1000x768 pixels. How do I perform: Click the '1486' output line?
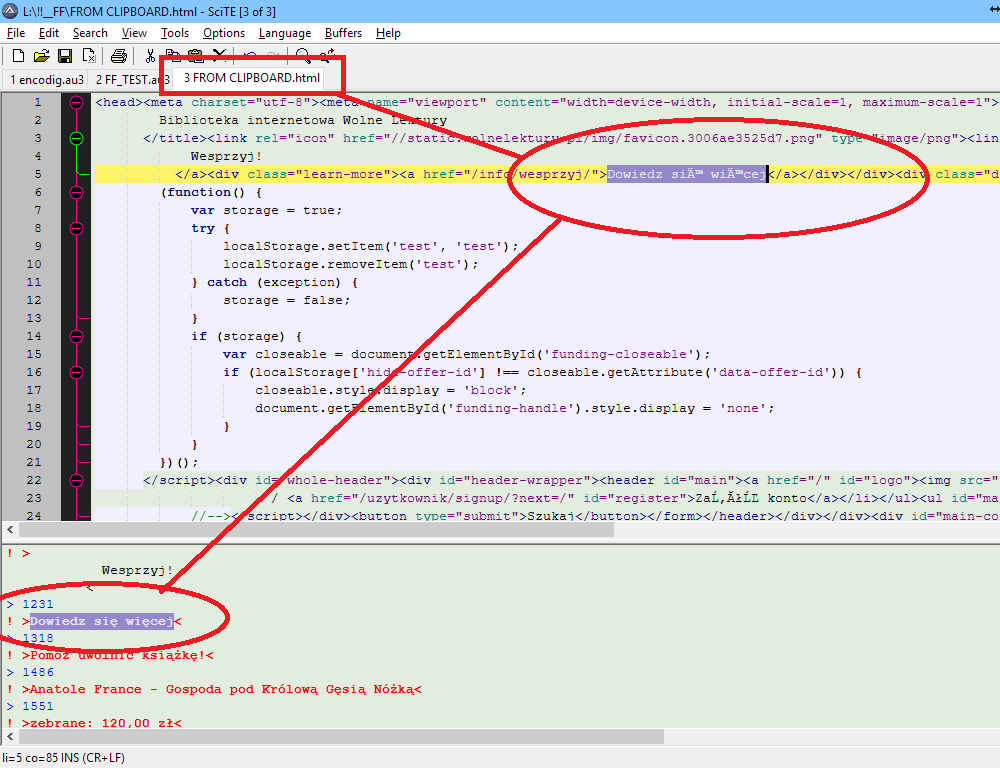coord(38,672)
